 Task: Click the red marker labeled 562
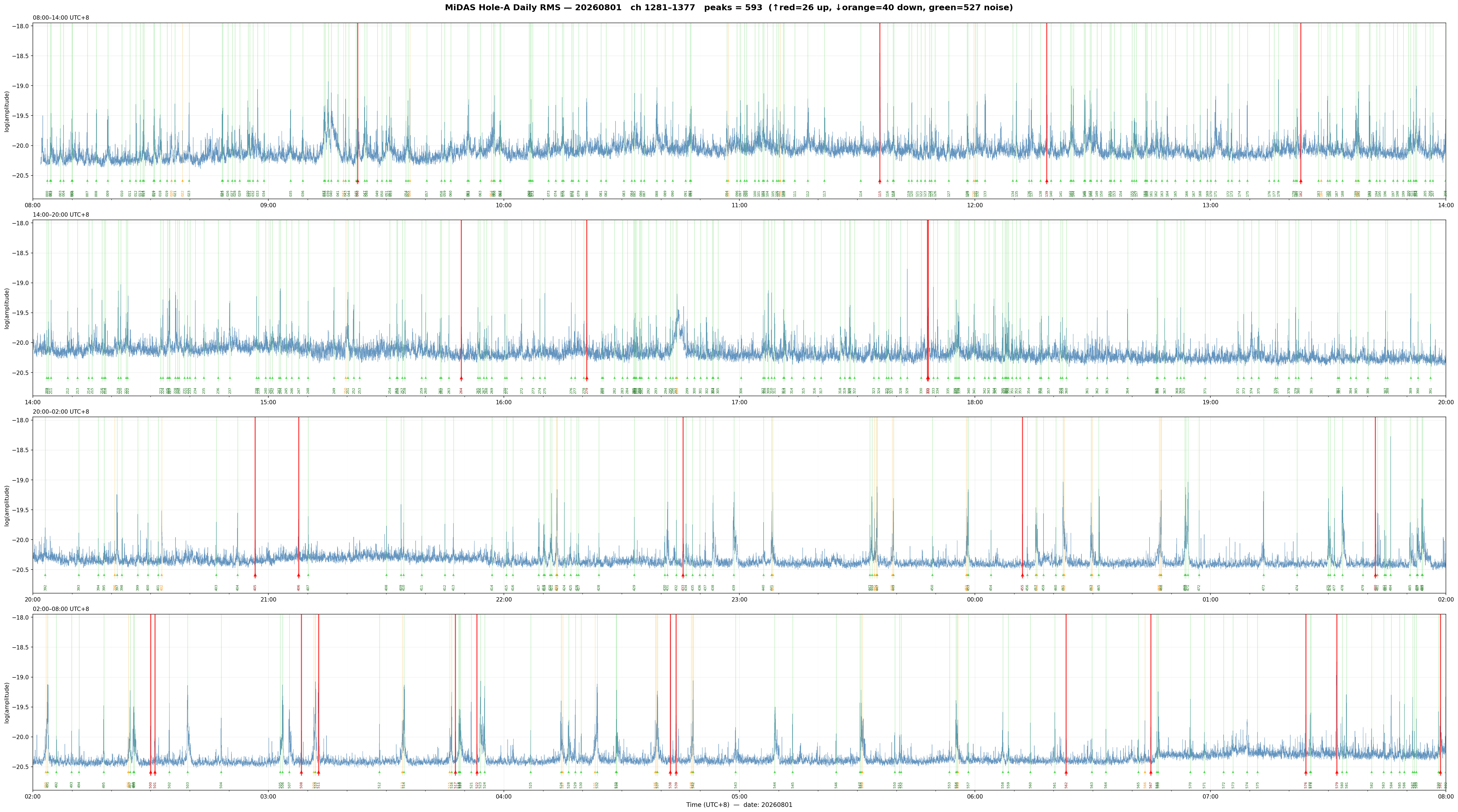[x=1066, y=772]
